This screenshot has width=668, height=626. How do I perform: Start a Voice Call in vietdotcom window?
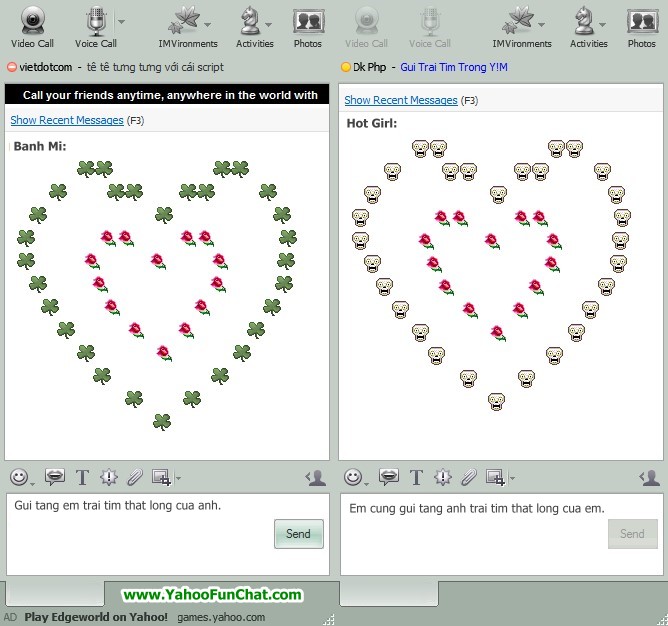coord(96,26)
